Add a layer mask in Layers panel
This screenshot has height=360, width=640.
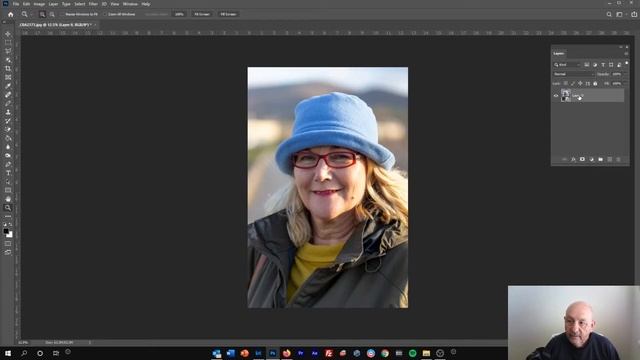(582, 159)
